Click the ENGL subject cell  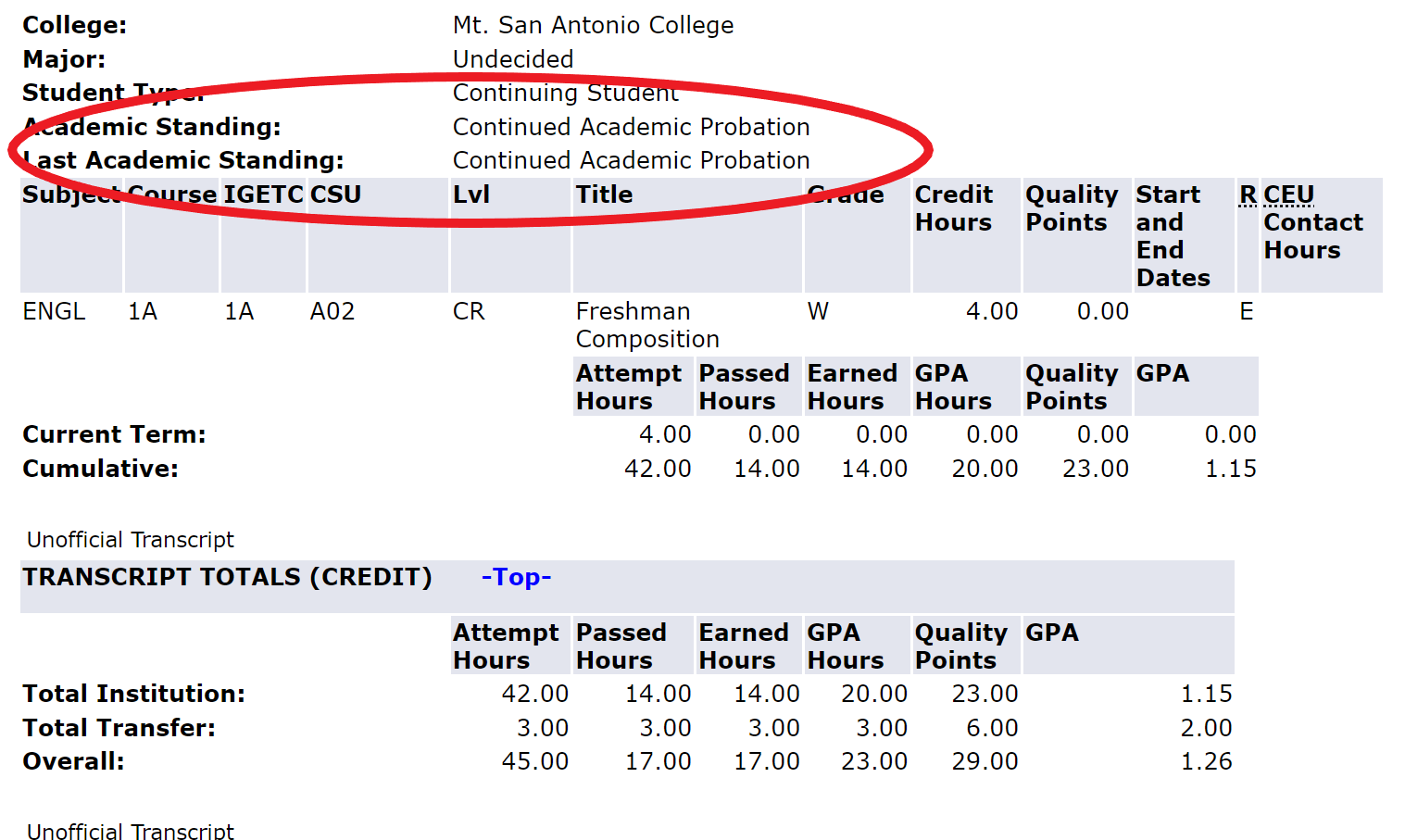(x=54, y=311)
